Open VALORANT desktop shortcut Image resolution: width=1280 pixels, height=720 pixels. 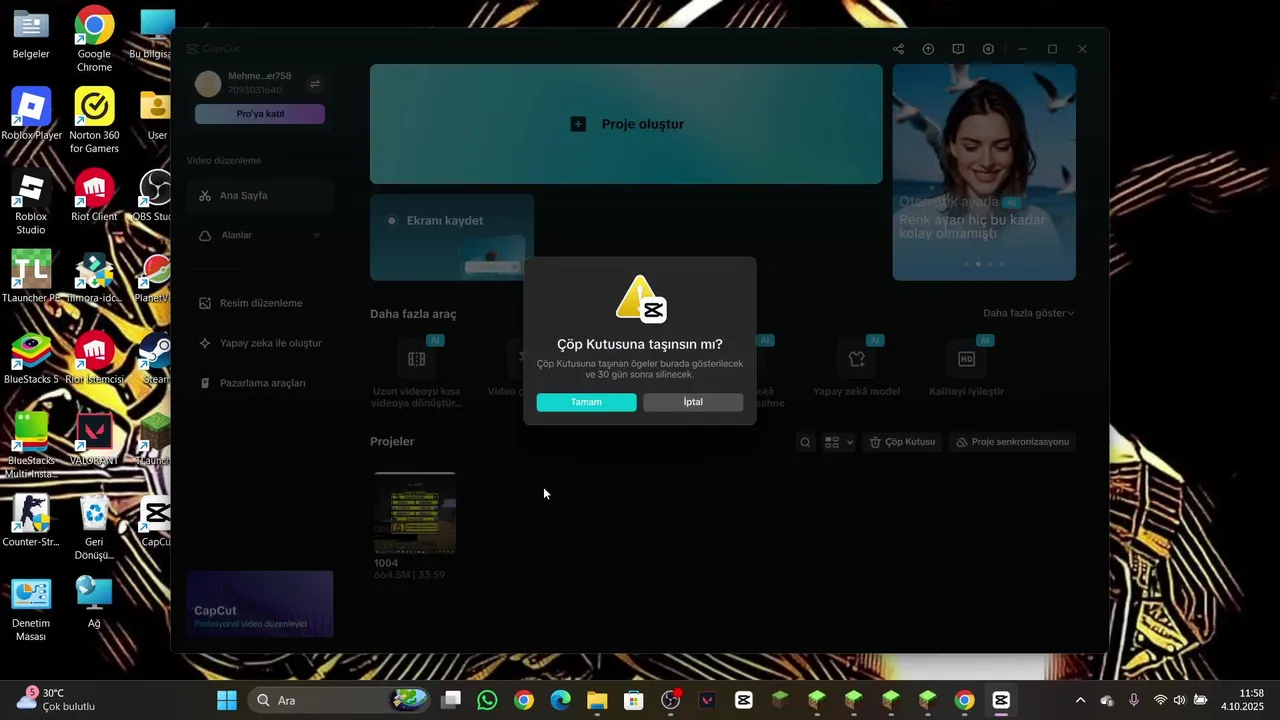pos(94,440)
